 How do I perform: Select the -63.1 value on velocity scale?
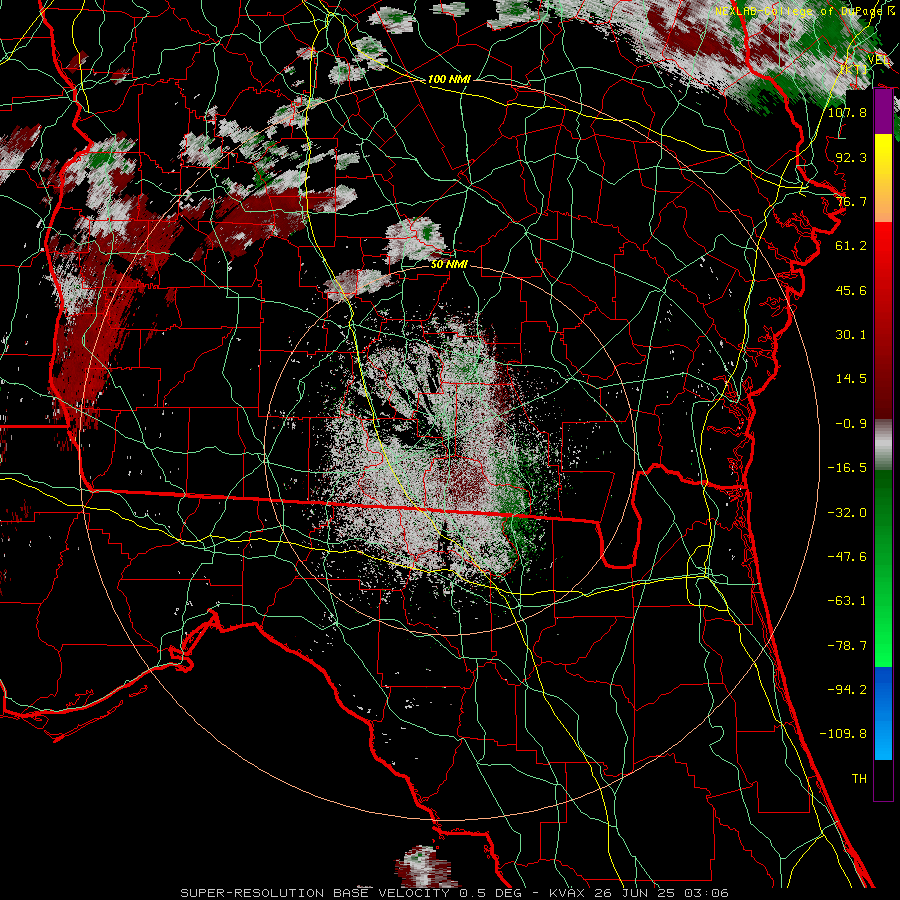(x=847, y=601)
